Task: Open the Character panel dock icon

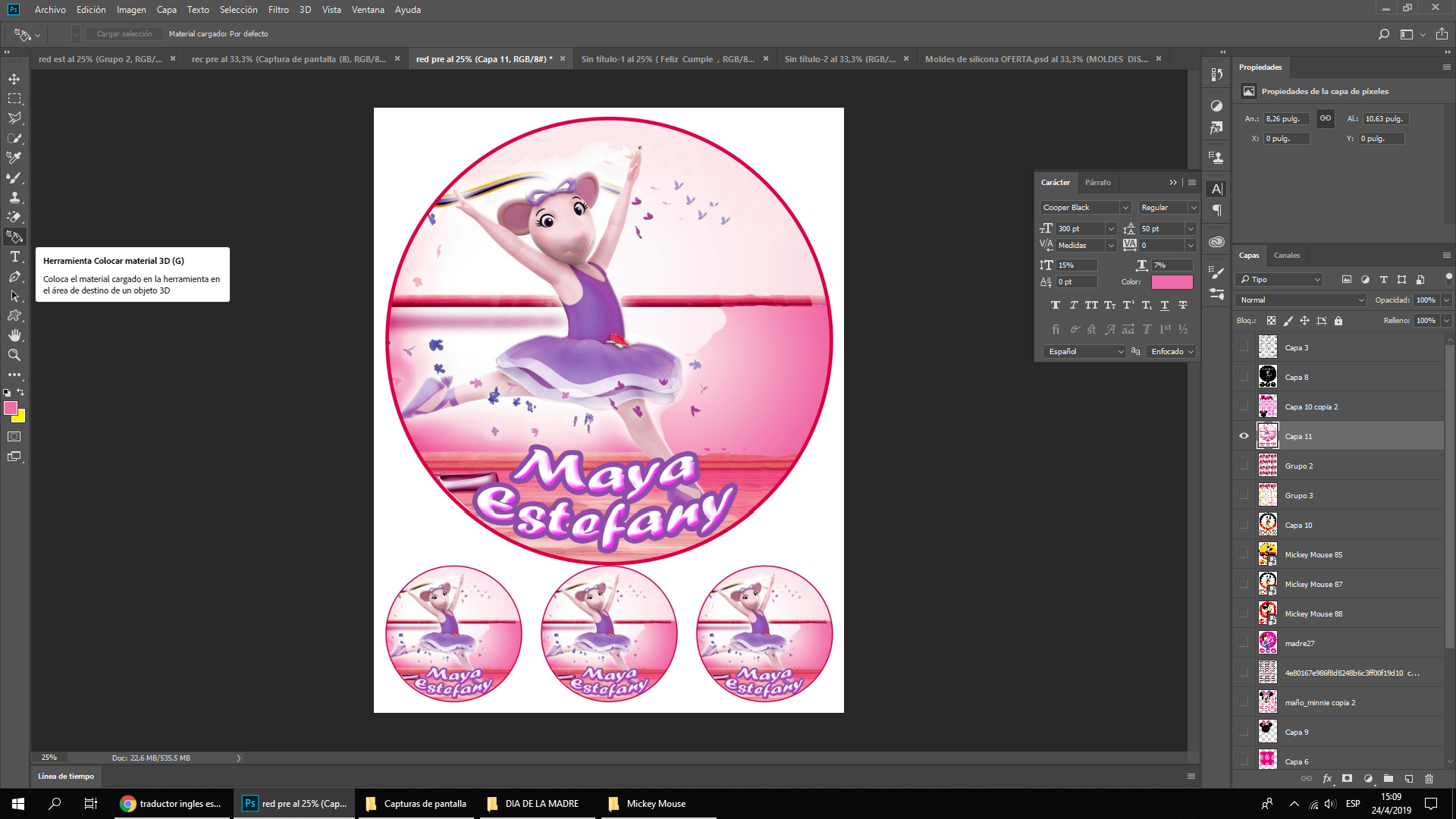Action: [1216, 190]
